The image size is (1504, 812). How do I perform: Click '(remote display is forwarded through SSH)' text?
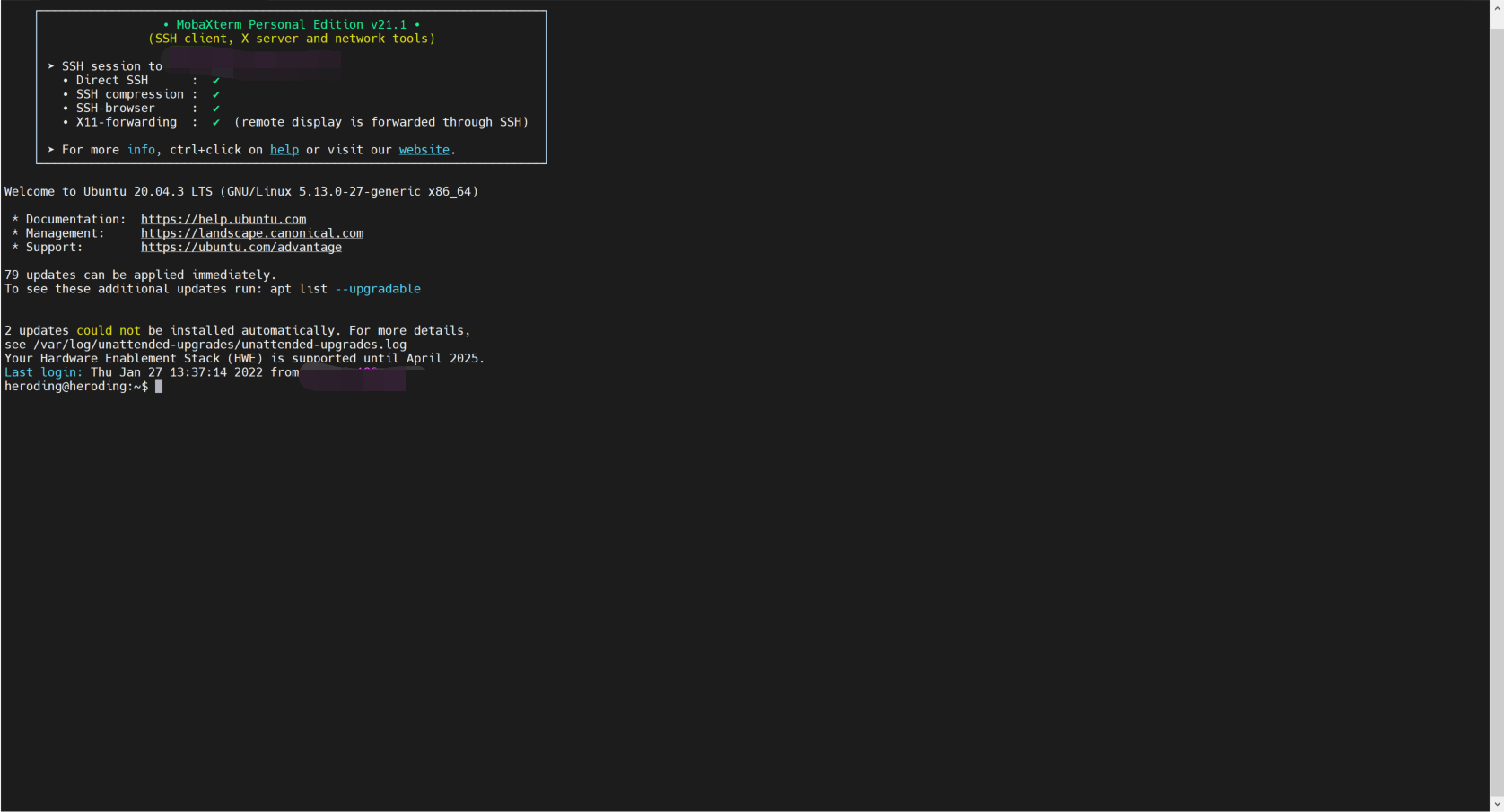point(381,122)
